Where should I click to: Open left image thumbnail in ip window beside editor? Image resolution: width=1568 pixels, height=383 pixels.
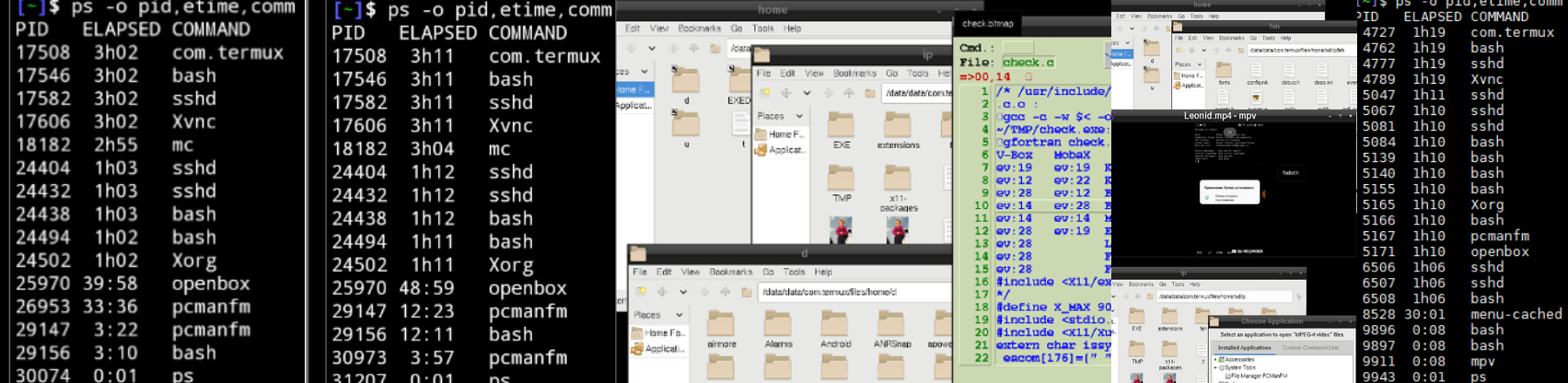point(840,229)
